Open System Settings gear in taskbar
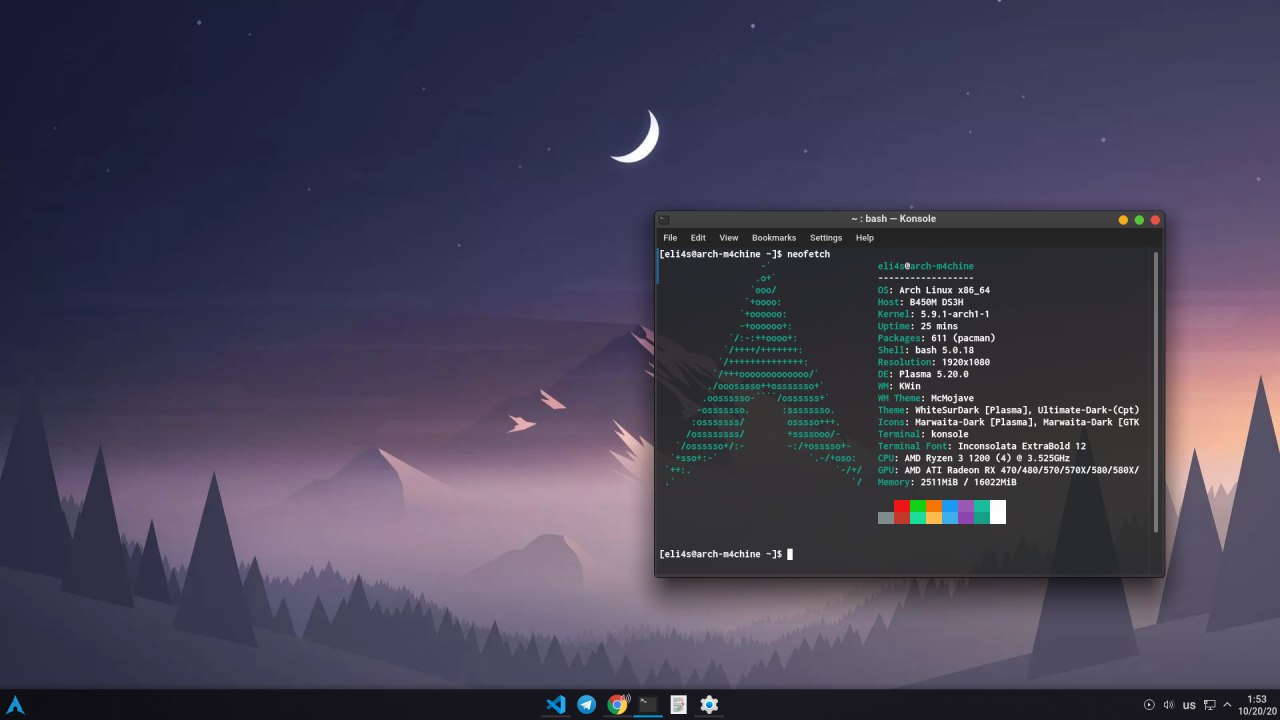Image resolution: width=1280 pixels, height=720 pixels. click(x=709, y=705)
